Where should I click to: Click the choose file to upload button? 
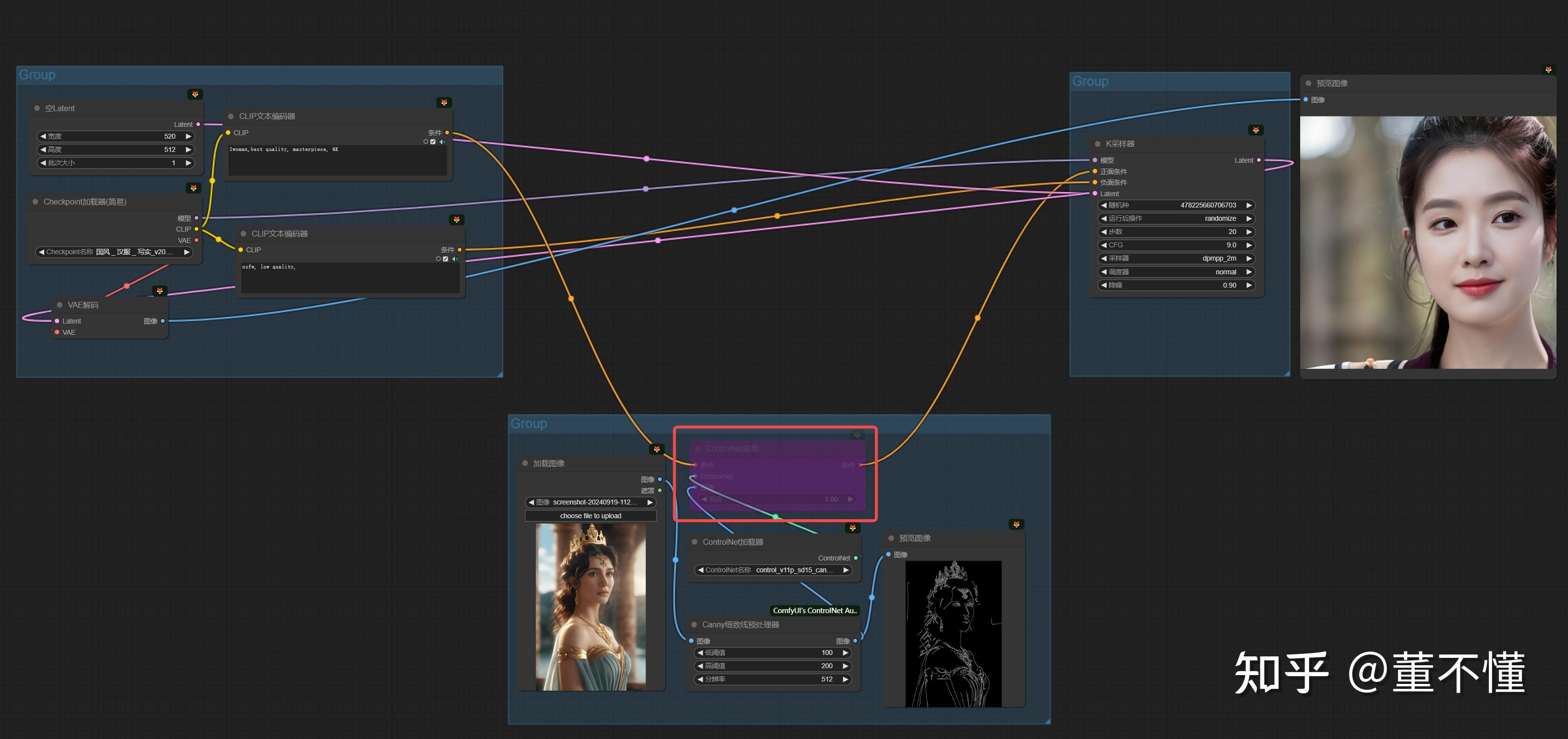tap(590, 516)
